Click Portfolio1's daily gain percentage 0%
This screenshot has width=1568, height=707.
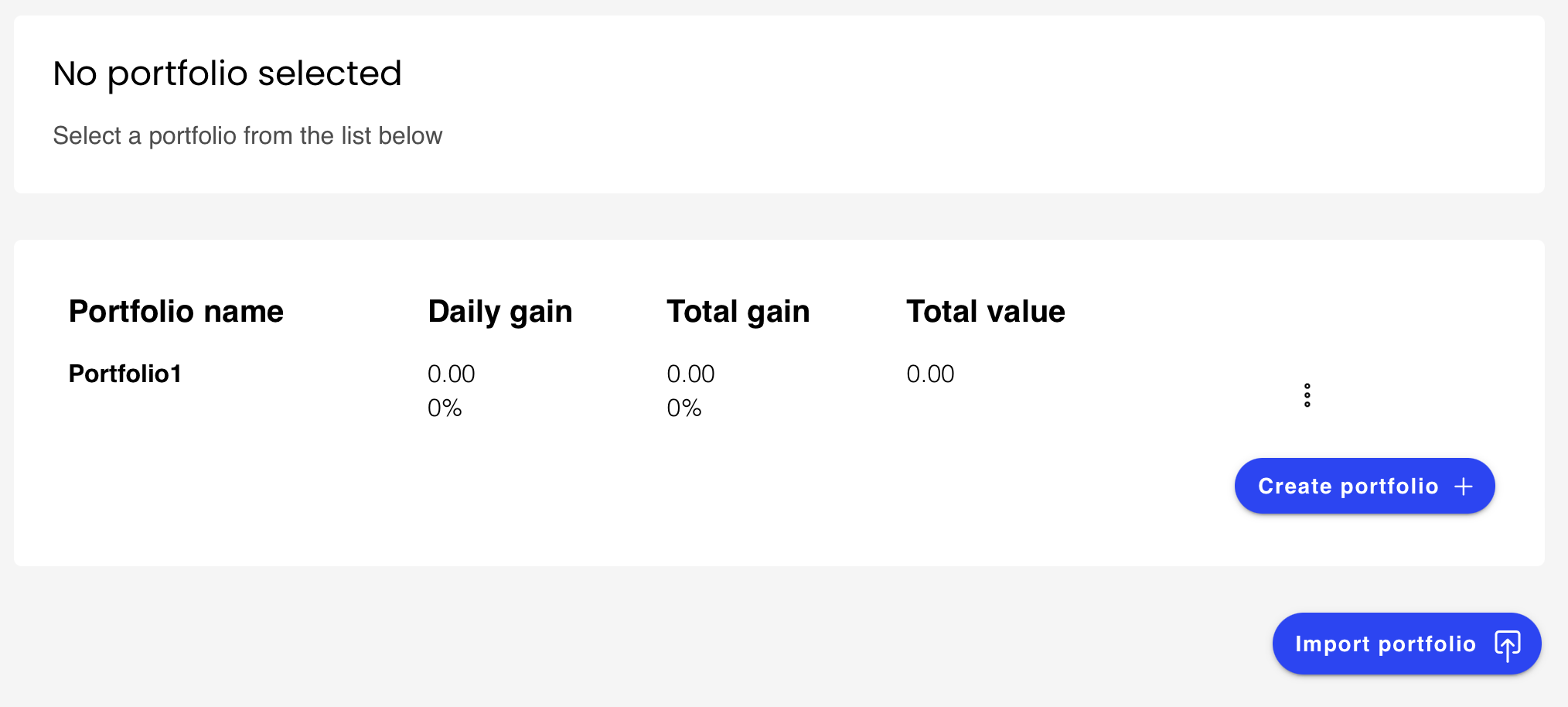[445, 408]
